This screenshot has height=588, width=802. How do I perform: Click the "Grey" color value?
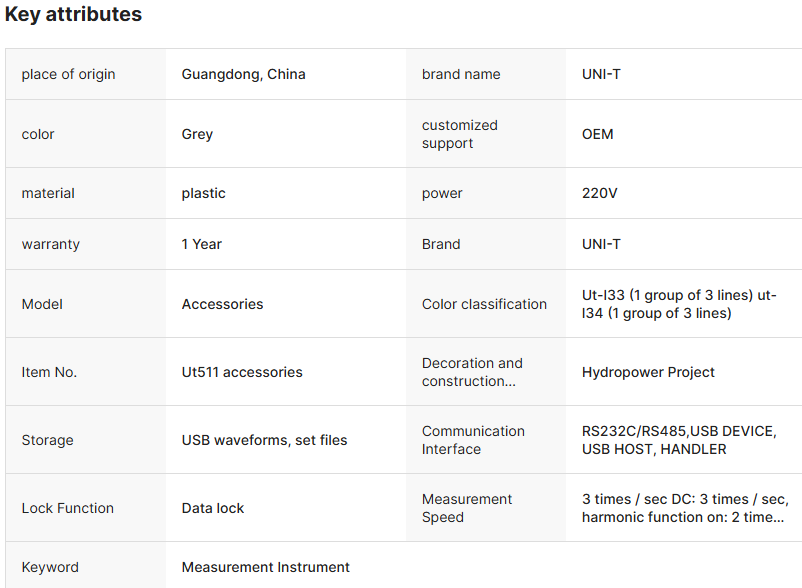click(197, 134)
